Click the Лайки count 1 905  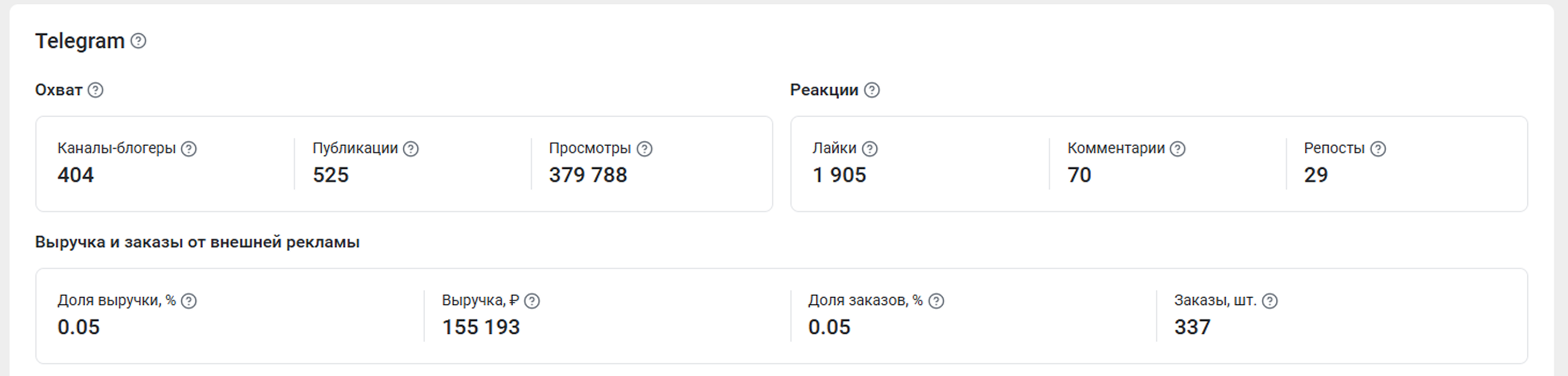[839, 175]
